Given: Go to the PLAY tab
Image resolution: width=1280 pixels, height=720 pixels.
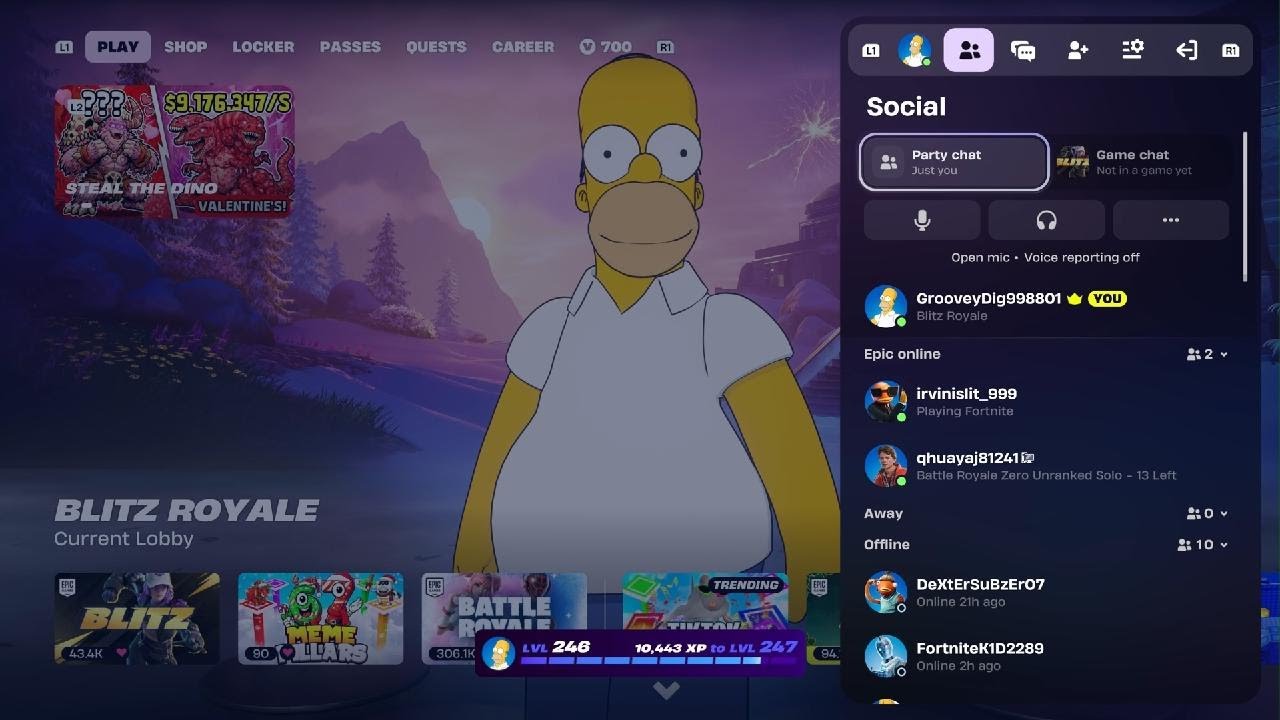Looking at the screenshot, I should coord(118,47).
